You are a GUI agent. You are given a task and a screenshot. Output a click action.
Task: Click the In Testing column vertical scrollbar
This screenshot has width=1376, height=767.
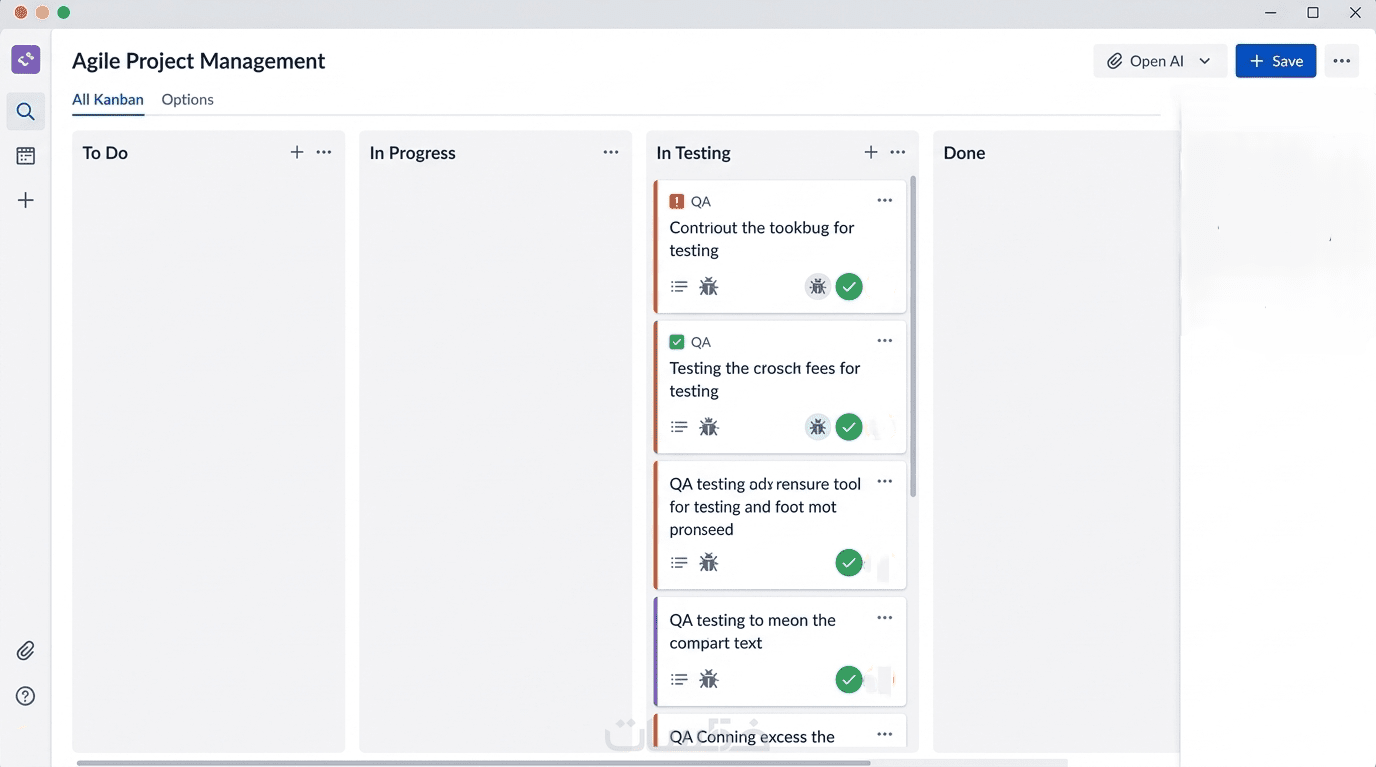pyautogui.click(x=913, y=340)
